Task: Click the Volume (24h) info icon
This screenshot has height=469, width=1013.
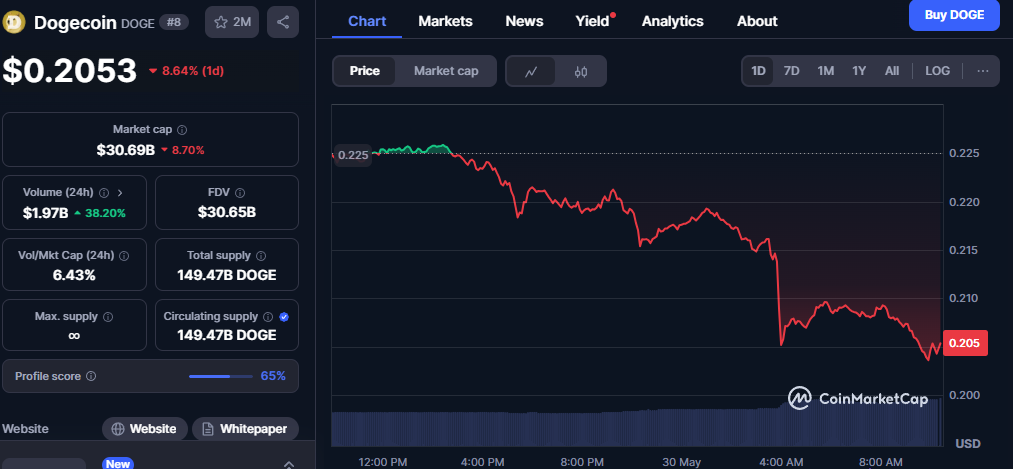Action: click(104, 193)
